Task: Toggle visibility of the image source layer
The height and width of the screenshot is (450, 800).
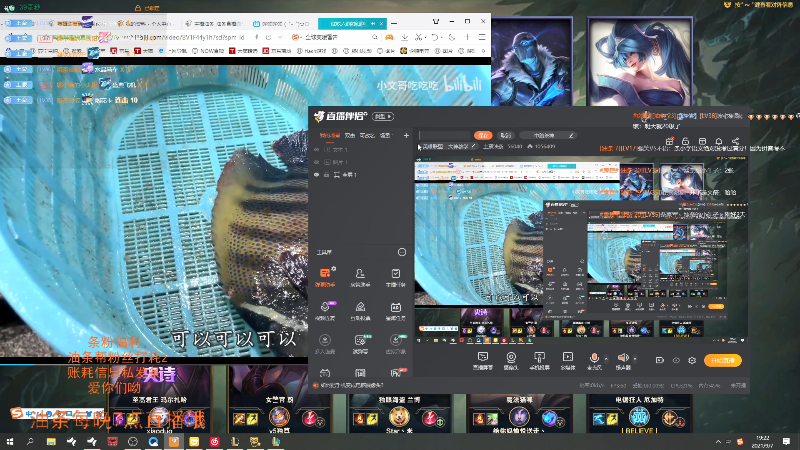Action: [x=316, y=162]
